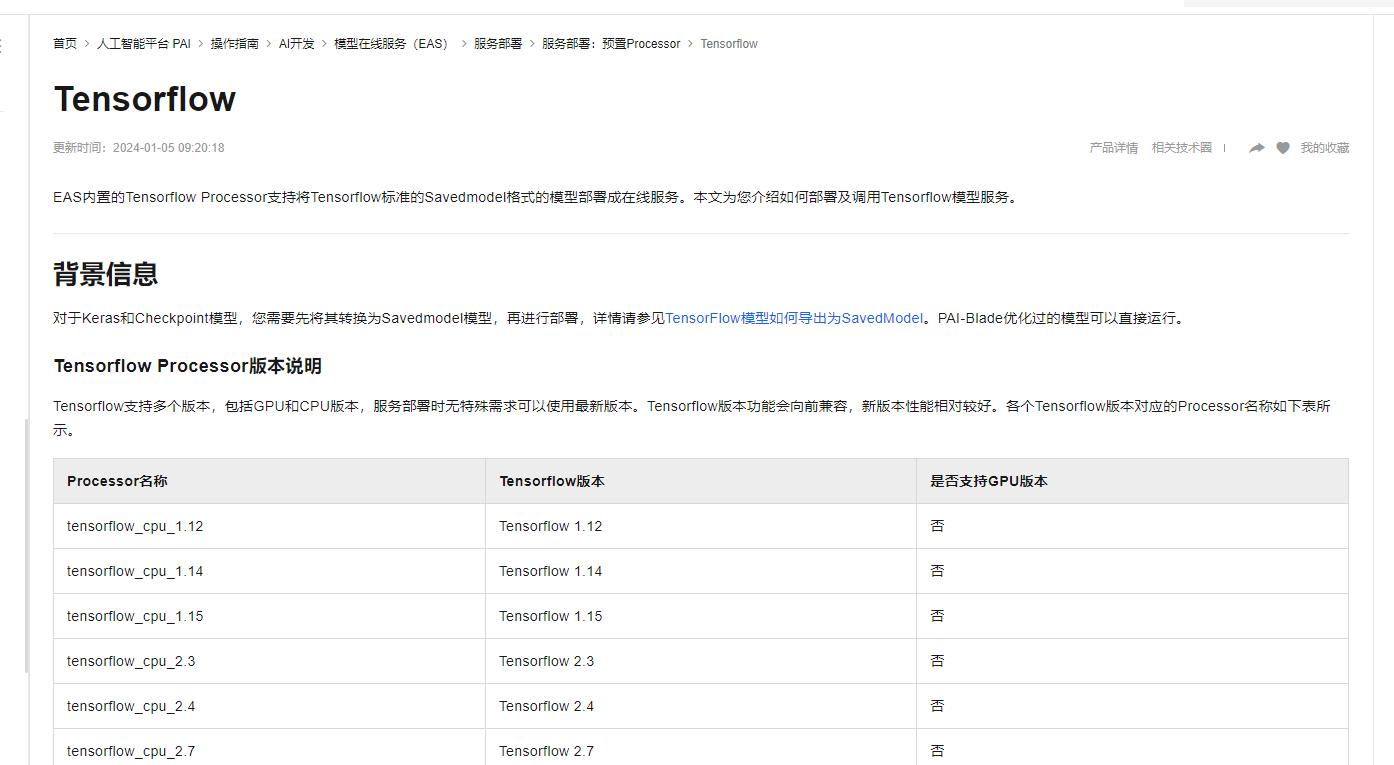
Task: Click the update time 2024-01-05 09:20:18
Action: coord(168,148)
